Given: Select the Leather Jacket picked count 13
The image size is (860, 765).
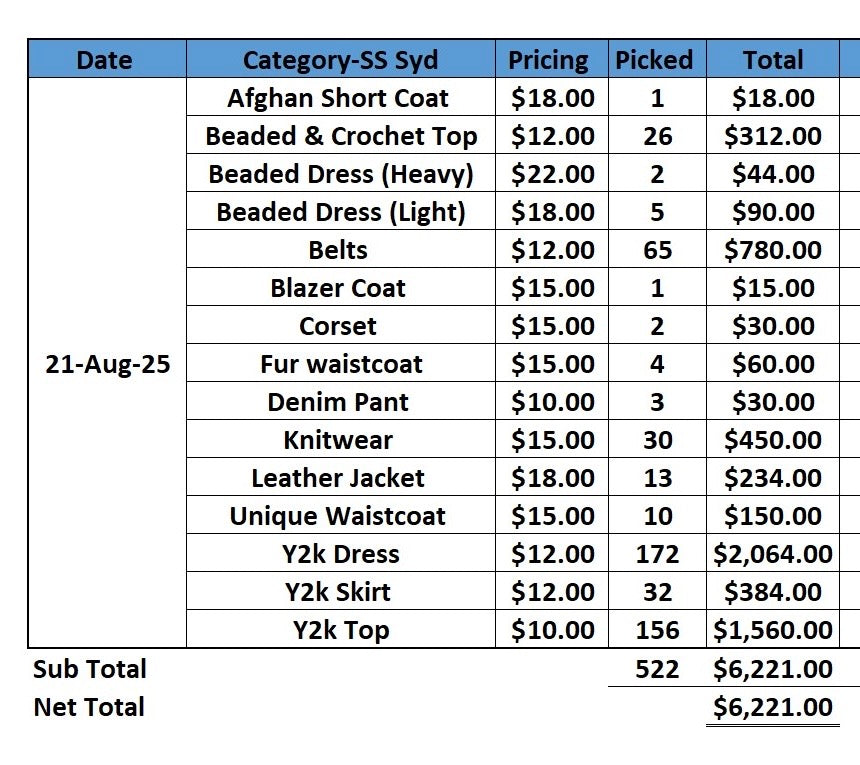Looking at the screenshot, I should point(657,477).
